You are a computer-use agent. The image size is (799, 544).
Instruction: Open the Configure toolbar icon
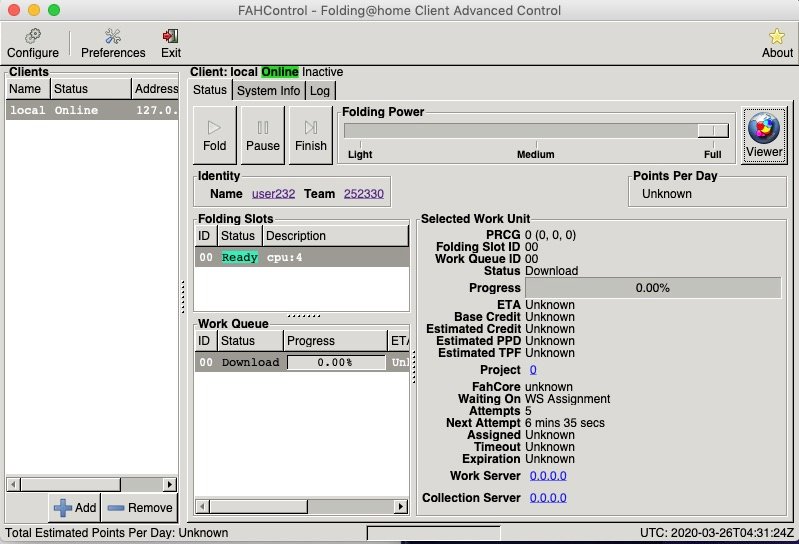click(33, 43)
